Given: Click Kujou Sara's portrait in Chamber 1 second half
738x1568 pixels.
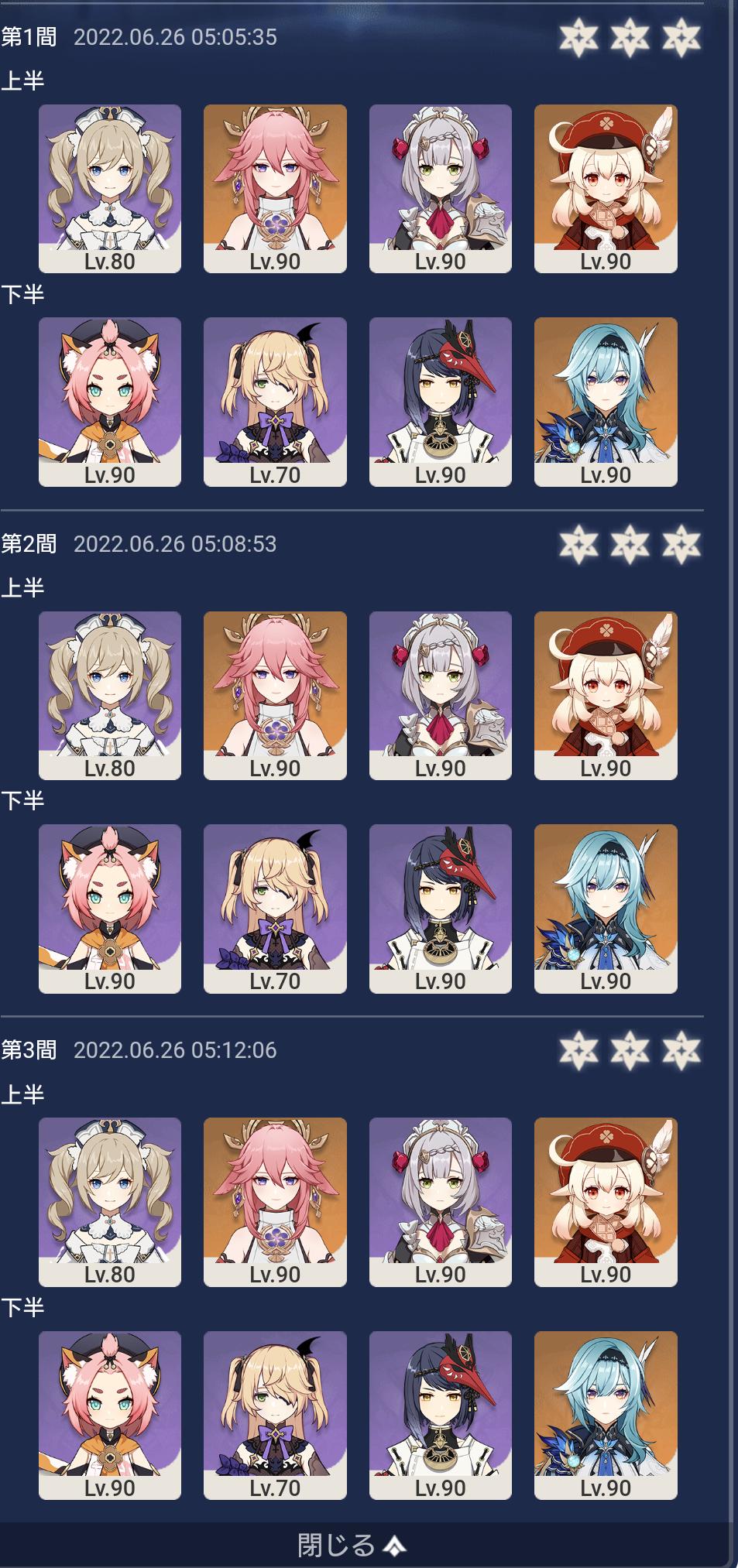Looking at the screenshot, I should click(x=441, y=402).
